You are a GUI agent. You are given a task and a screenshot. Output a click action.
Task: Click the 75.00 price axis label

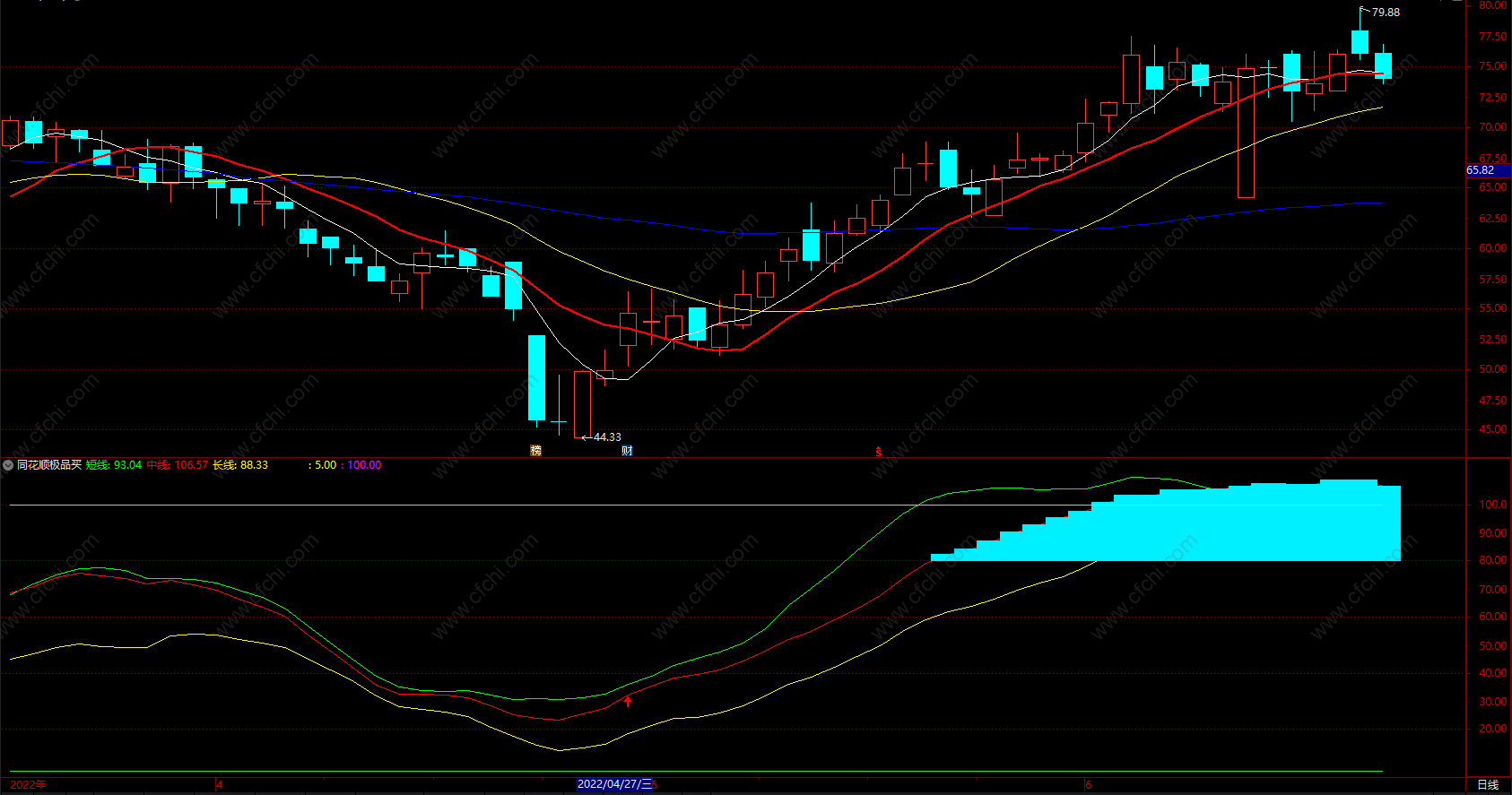1493,66
